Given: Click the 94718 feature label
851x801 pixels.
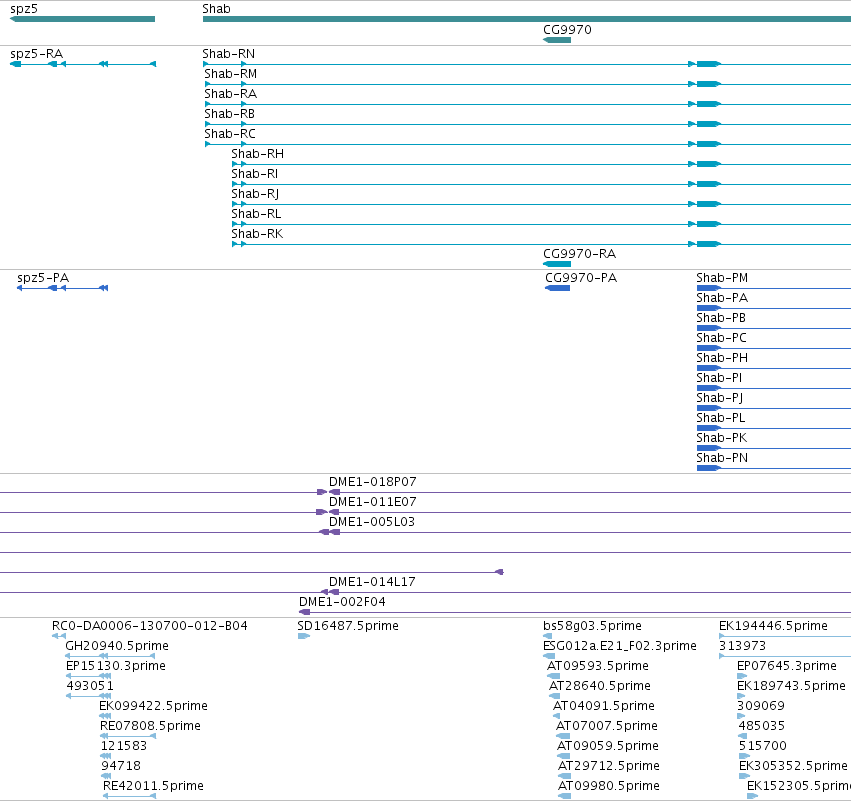Looking at the screenshot, I should tap(121, 766).
